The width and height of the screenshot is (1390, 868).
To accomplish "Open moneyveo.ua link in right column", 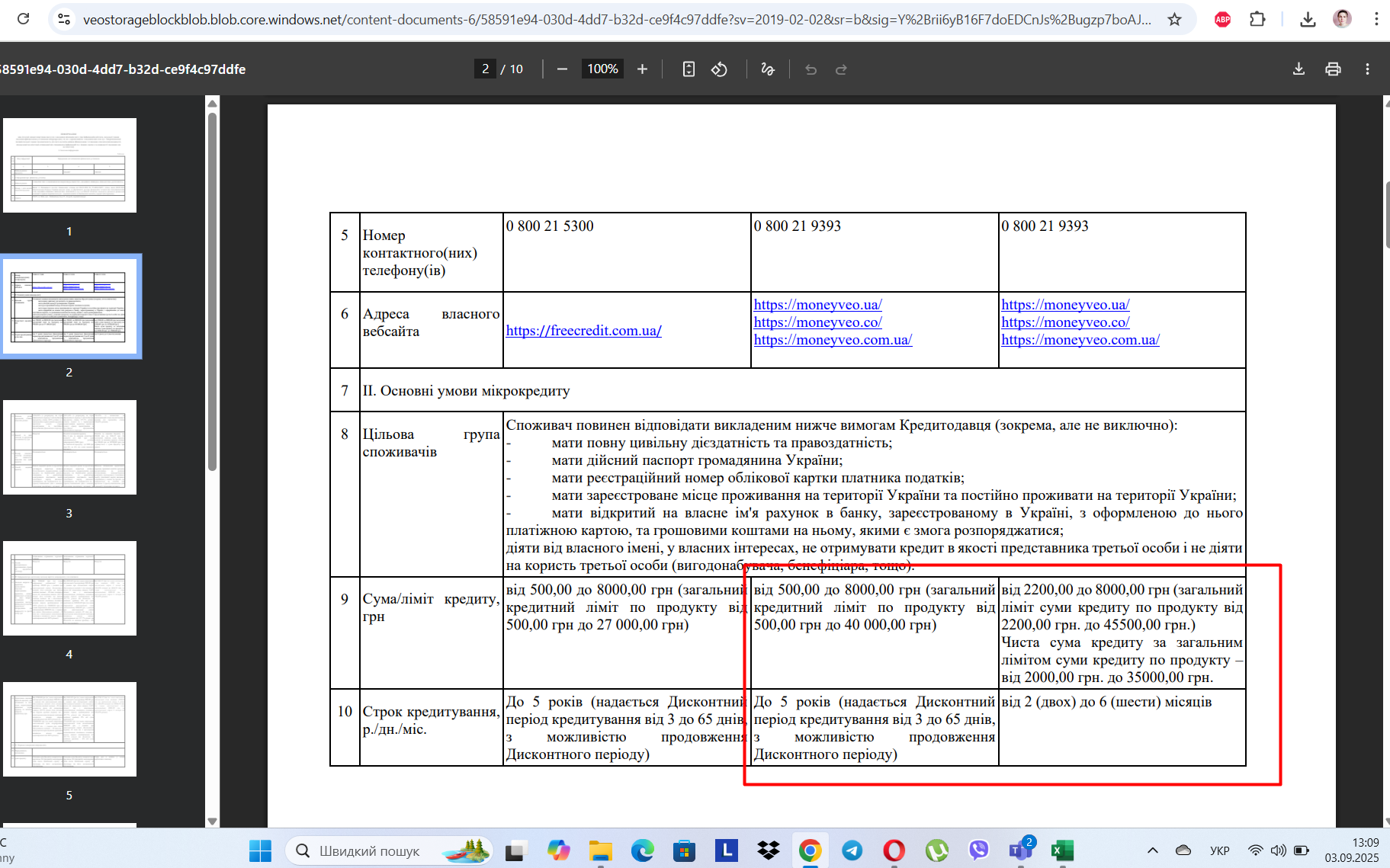I will click(1065, 305).
